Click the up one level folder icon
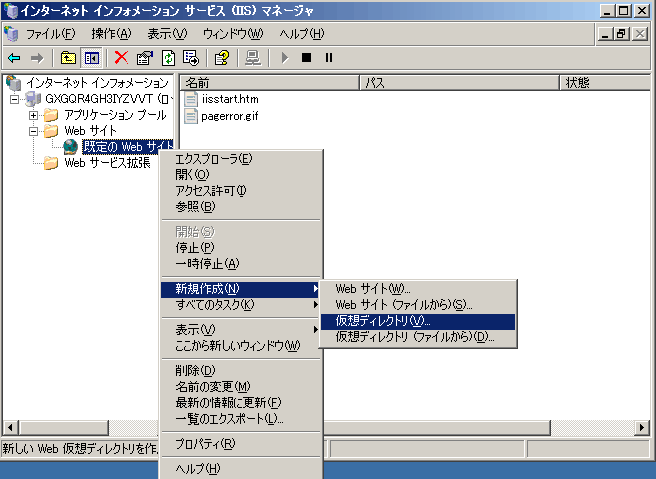 tap(68, 58)
